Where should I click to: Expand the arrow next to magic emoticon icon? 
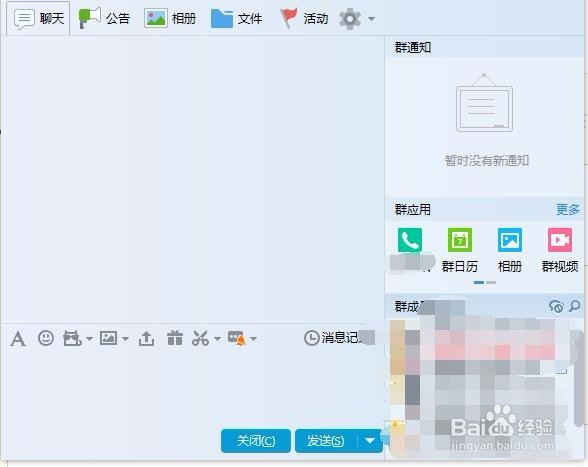pos(89,339)
